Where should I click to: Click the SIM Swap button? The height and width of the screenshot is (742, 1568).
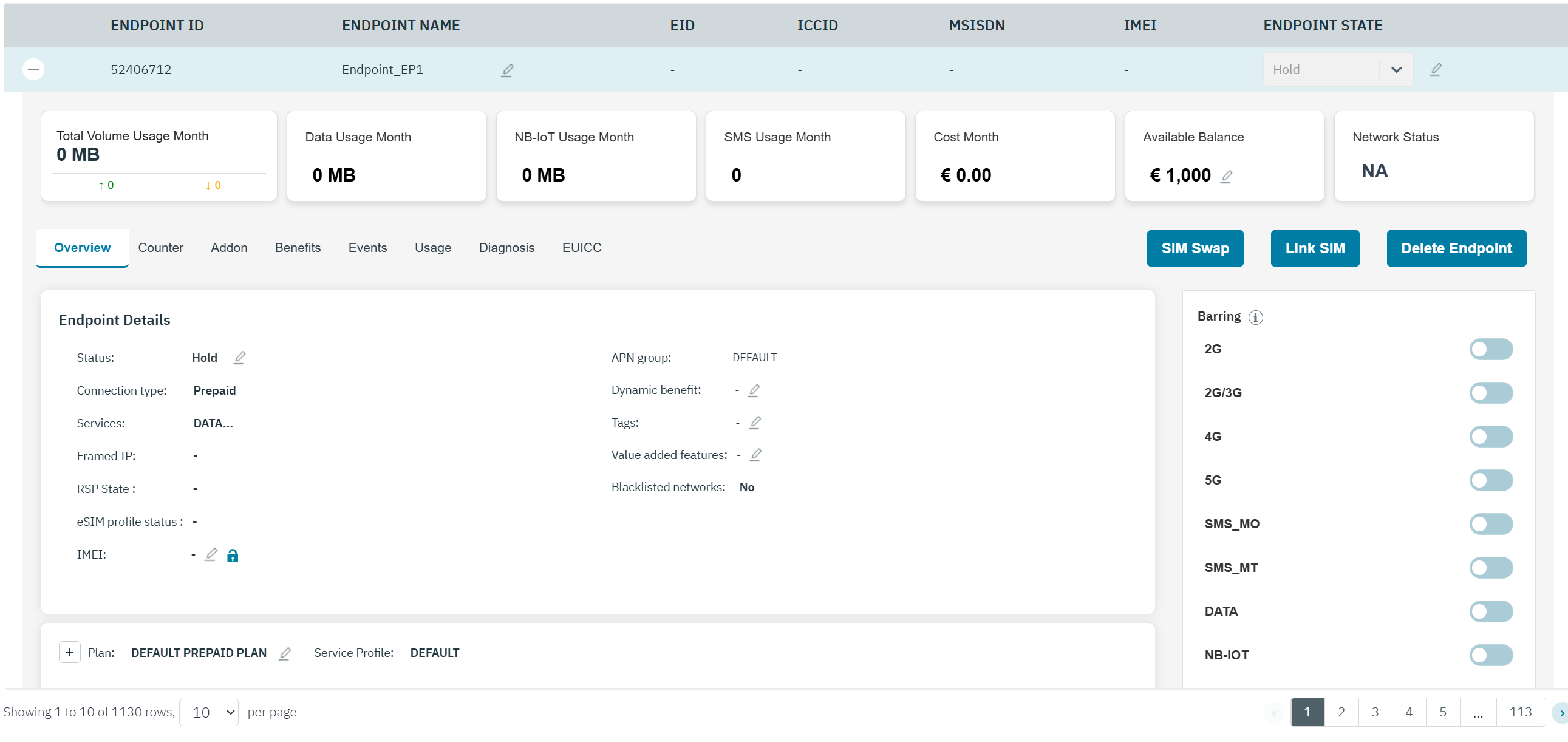point(1195,248)
